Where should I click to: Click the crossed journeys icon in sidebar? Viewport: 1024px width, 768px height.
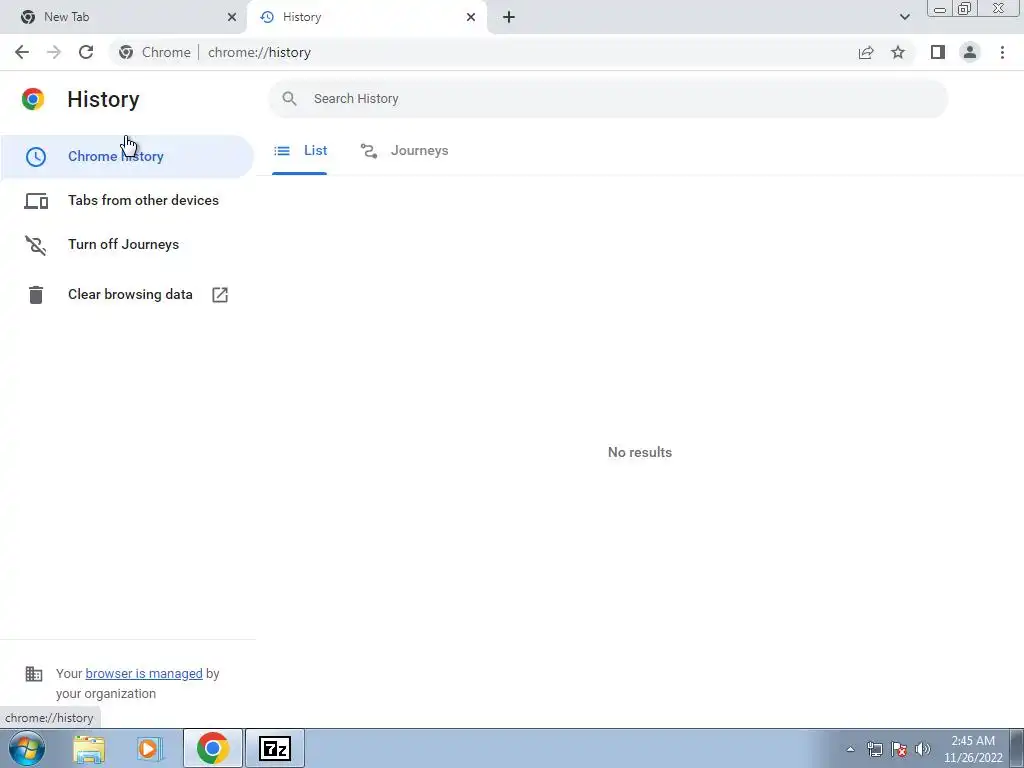coord(36,245)
